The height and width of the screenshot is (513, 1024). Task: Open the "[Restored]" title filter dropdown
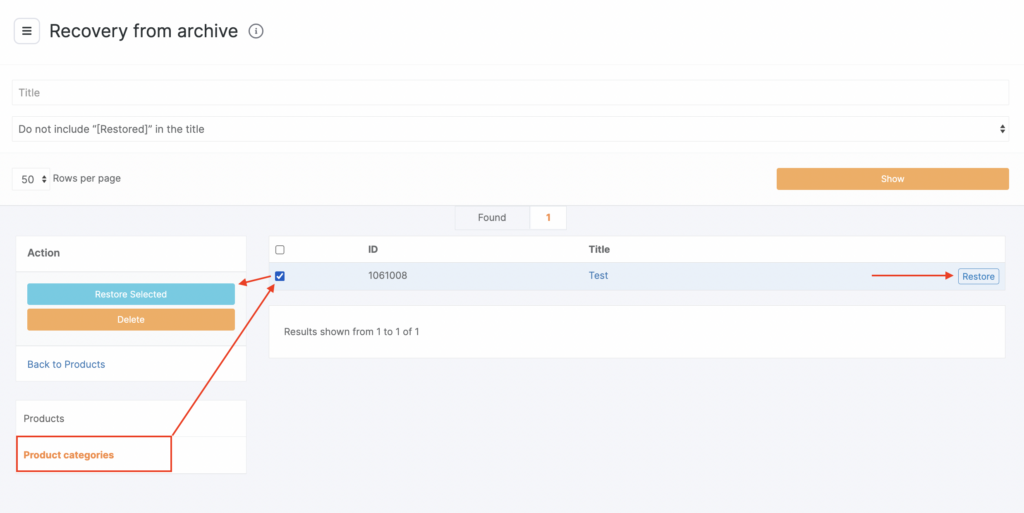coord(510,129)
